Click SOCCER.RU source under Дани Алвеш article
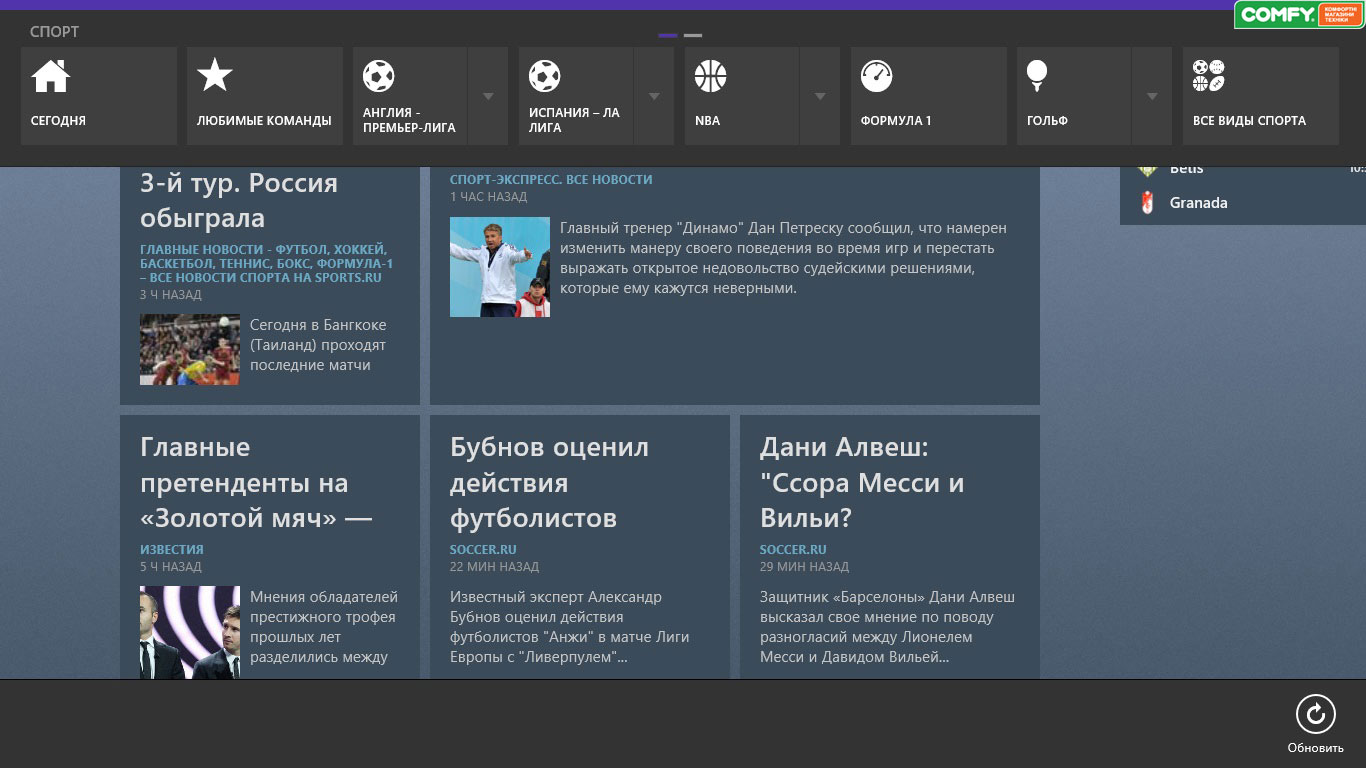This screenshot has width=1366, height=768. 793,549
